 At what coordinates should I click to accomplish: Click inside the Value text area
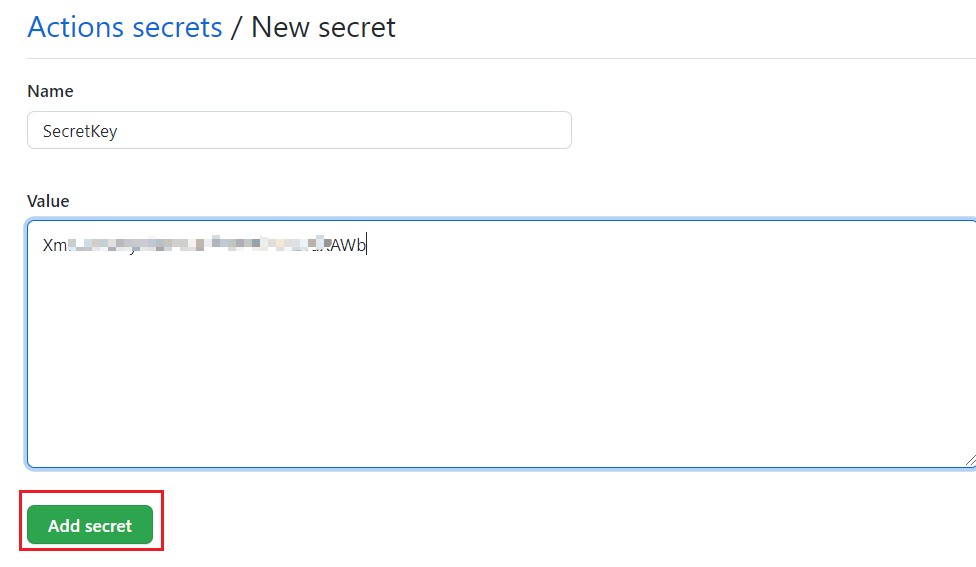point(501,344)
